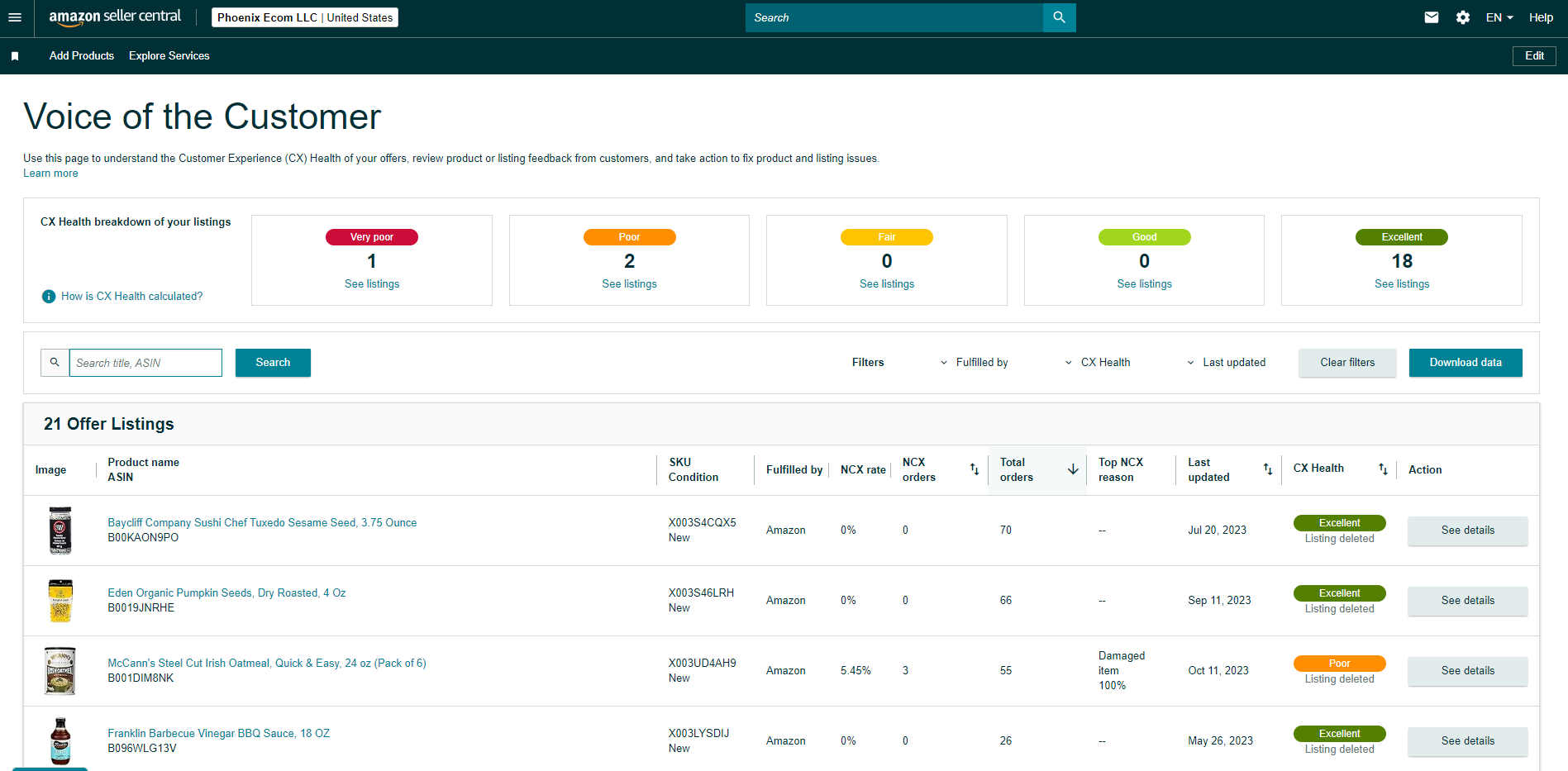Sort by Total orders down arrow
The width and height of the screenshot is (1568, 771).
(1073, 469)
